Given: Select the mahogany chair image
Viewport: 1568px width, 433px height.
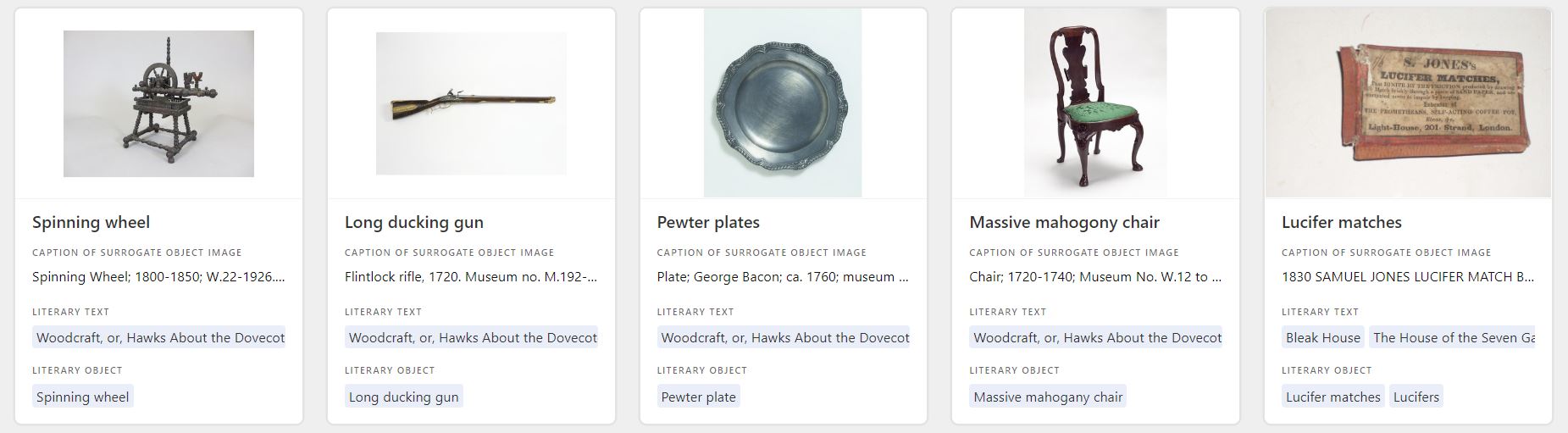Looking at the screenshot, I should click(1094, 103).
